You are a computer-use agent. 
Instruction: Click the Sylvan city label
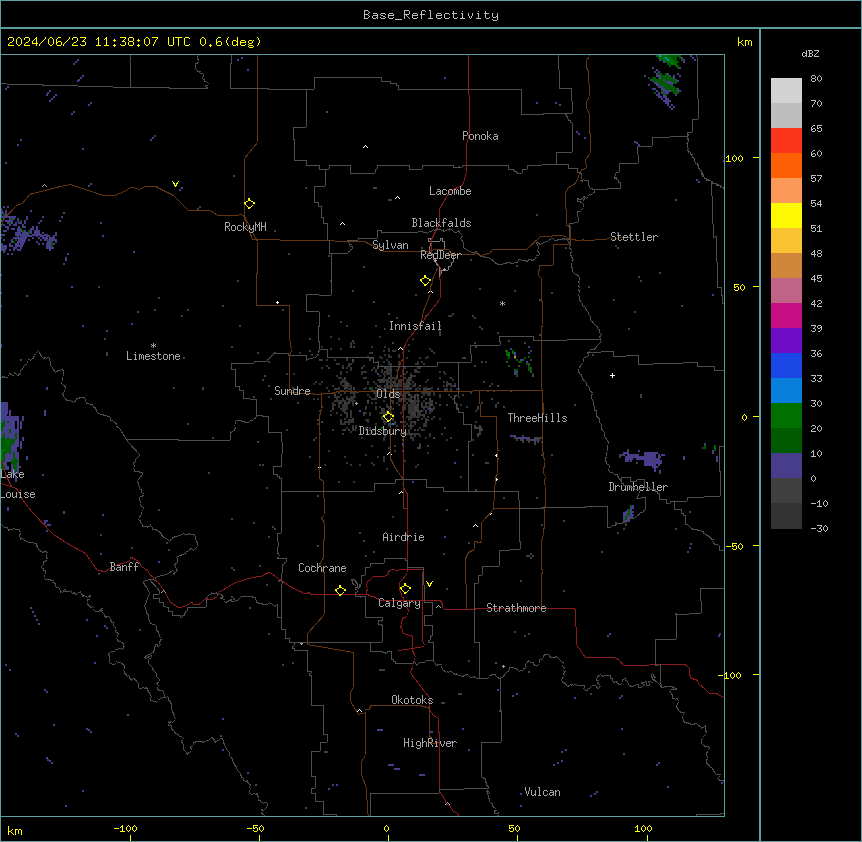tap(390, 245)
